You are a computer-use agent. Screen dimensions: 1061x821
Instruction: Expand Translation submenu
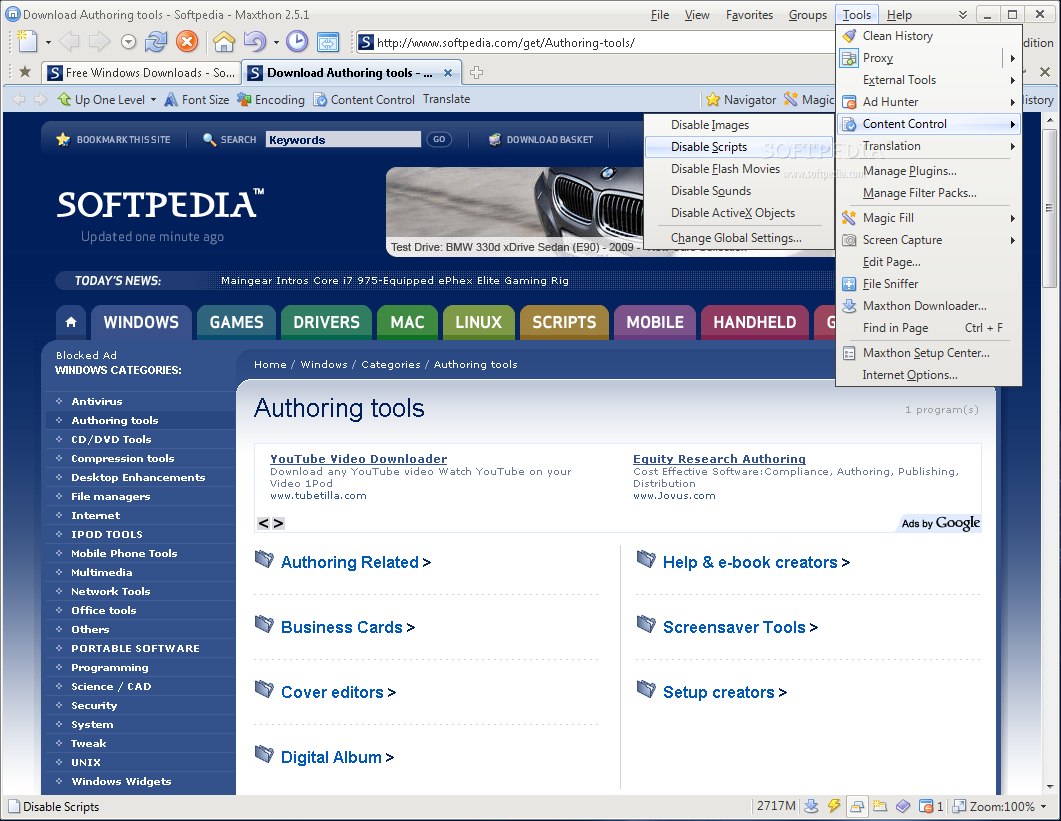pos(928,146)
